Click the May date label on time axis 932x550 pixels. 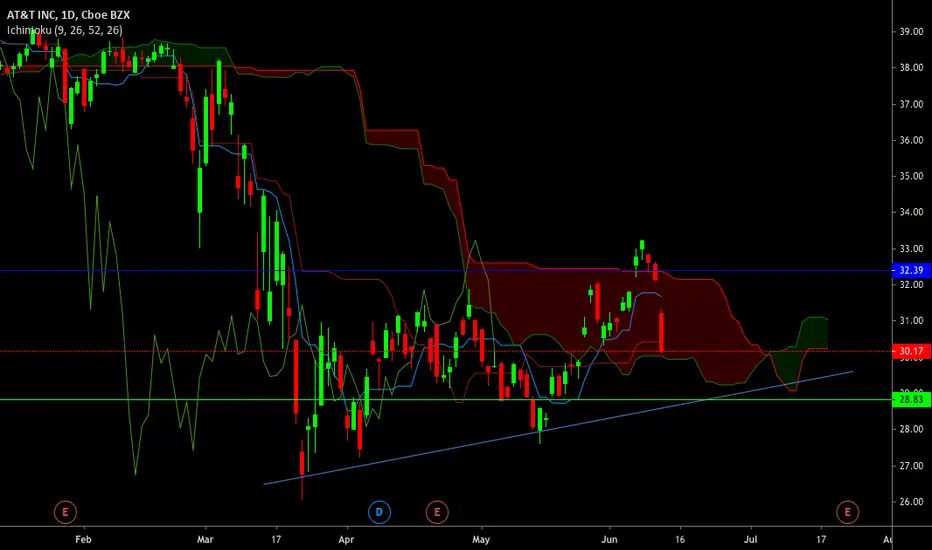coord(481,539)
